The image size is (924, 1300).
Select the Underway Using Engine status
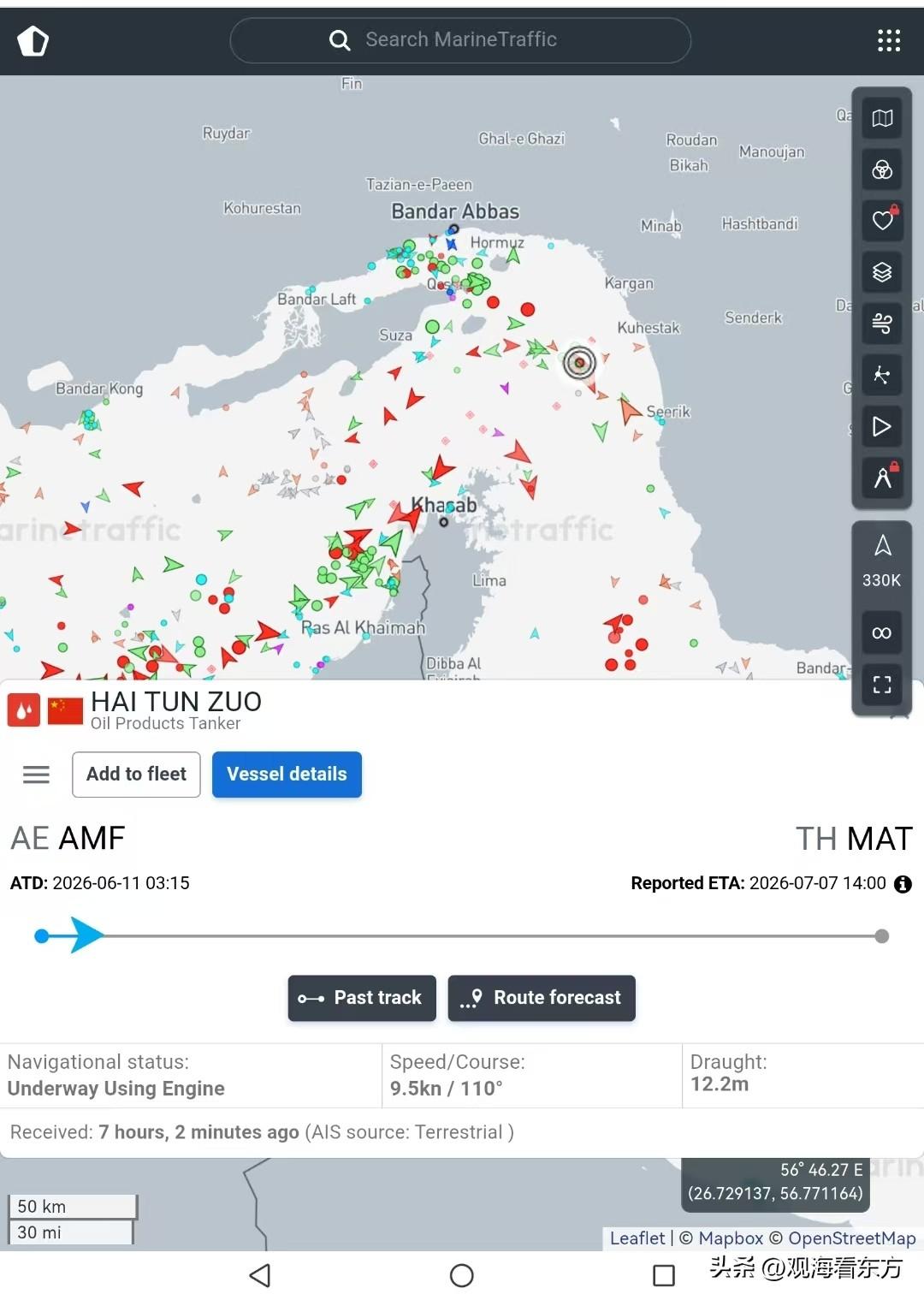[116, 1089]
